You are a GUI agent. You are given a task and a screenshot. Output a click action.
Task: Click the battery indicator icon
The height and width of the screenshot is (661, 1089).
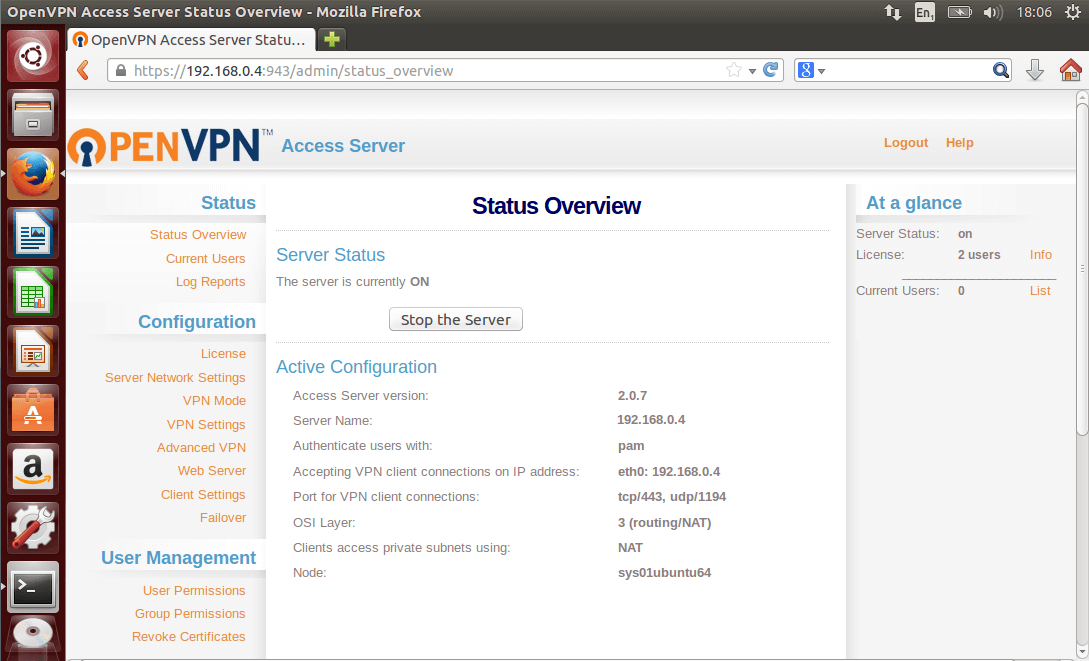click(x=959, y=12)
